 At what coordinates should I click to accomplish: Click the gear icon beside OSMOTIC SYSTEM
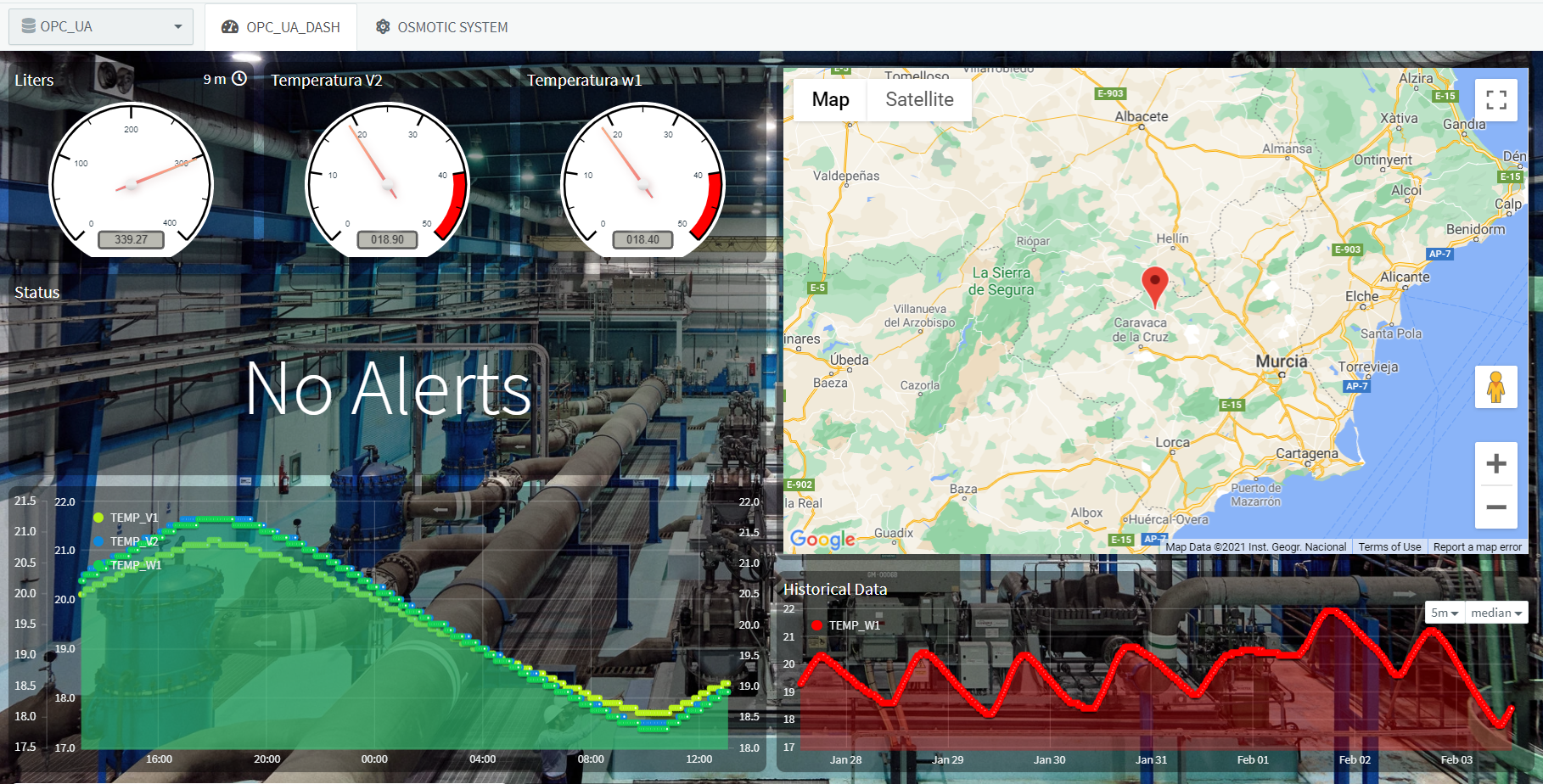point(383,27)
